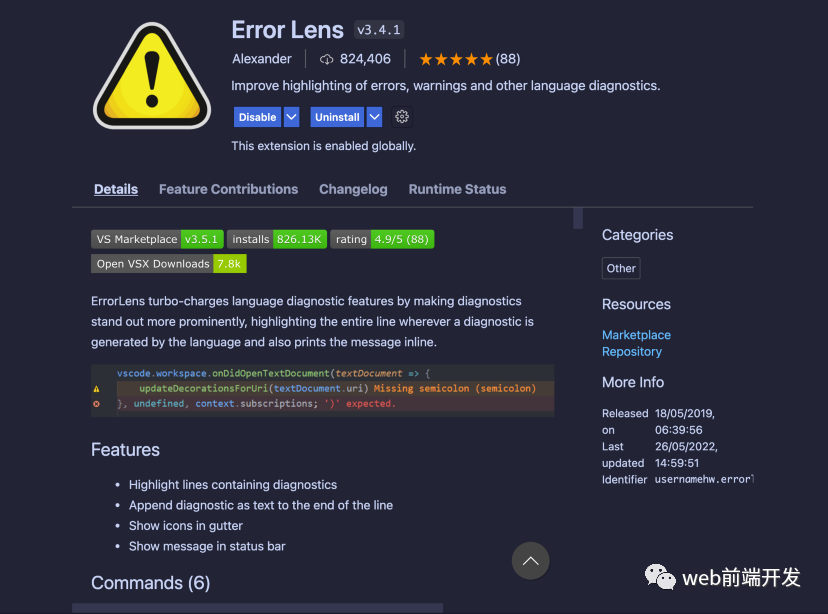Click the installs 826.13K badge
828x614 pixels.
pos(277,239)
